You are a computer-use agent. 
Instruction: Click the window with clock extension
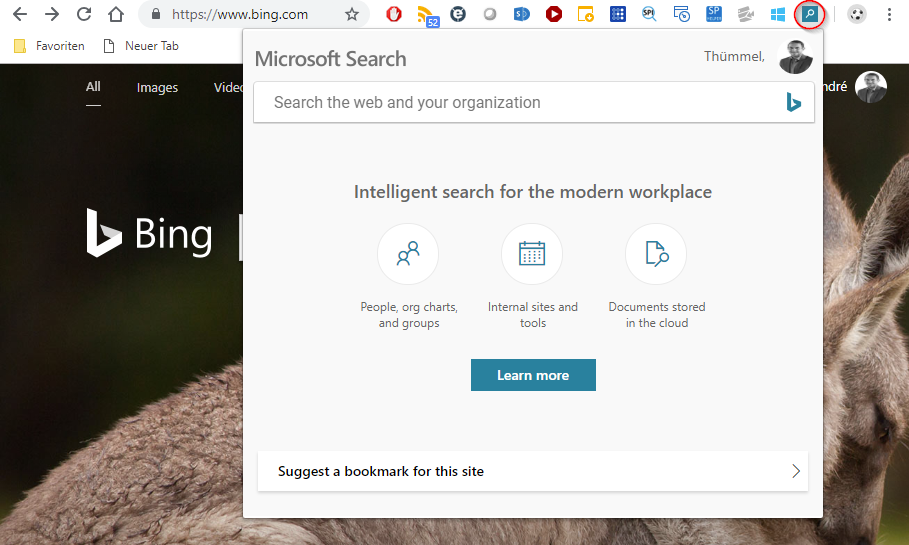pos(681,14)
